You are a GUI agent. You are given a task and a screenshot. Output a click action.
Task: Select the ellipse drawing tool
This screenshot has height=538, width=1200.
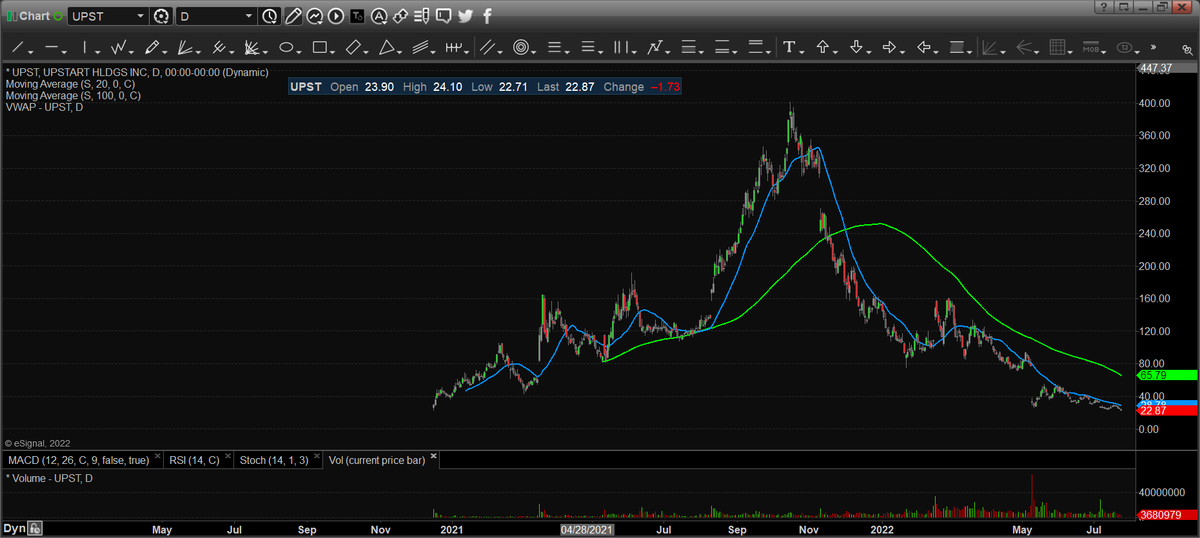click(286, 47)
